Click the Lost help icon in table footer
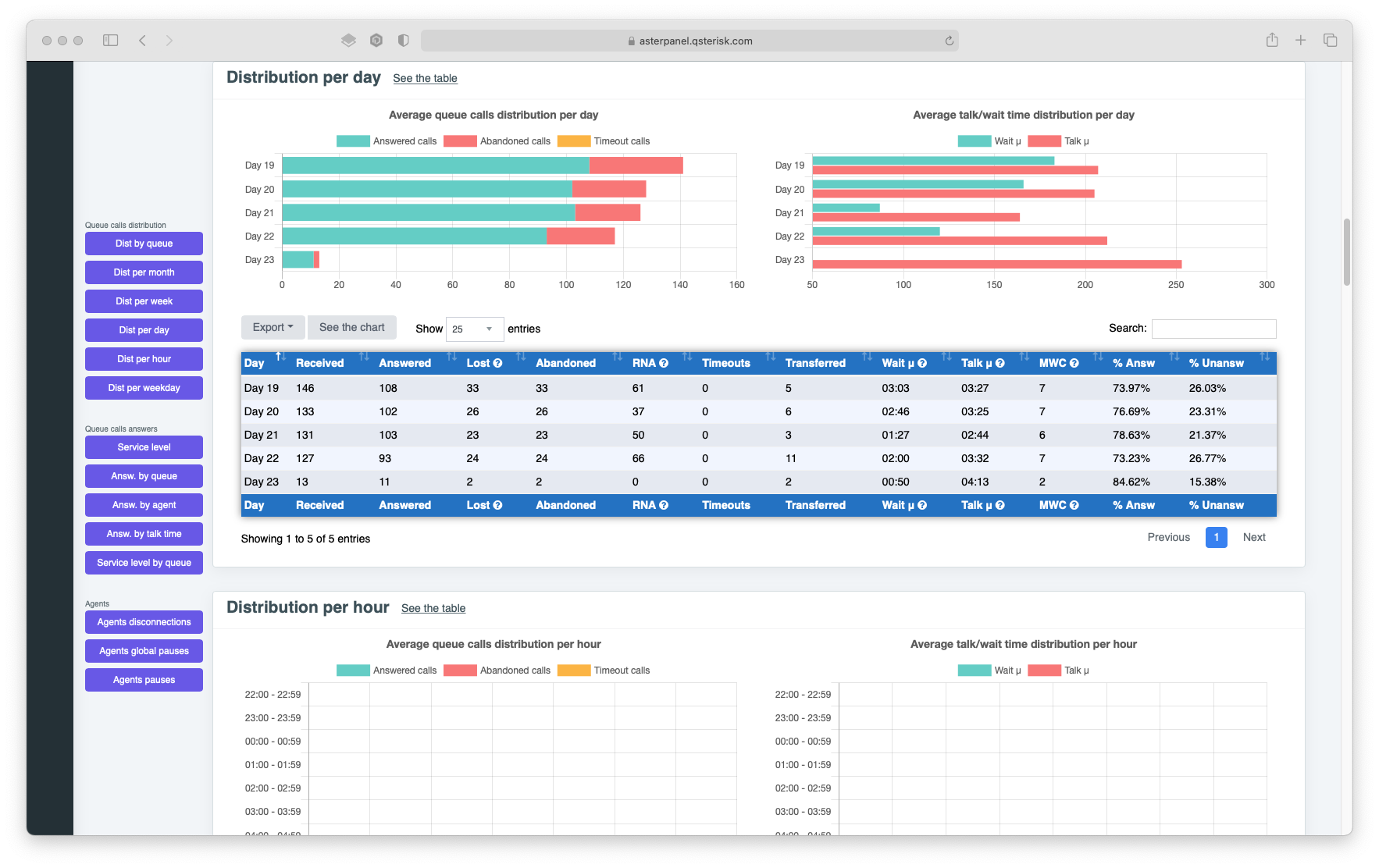 497,505
